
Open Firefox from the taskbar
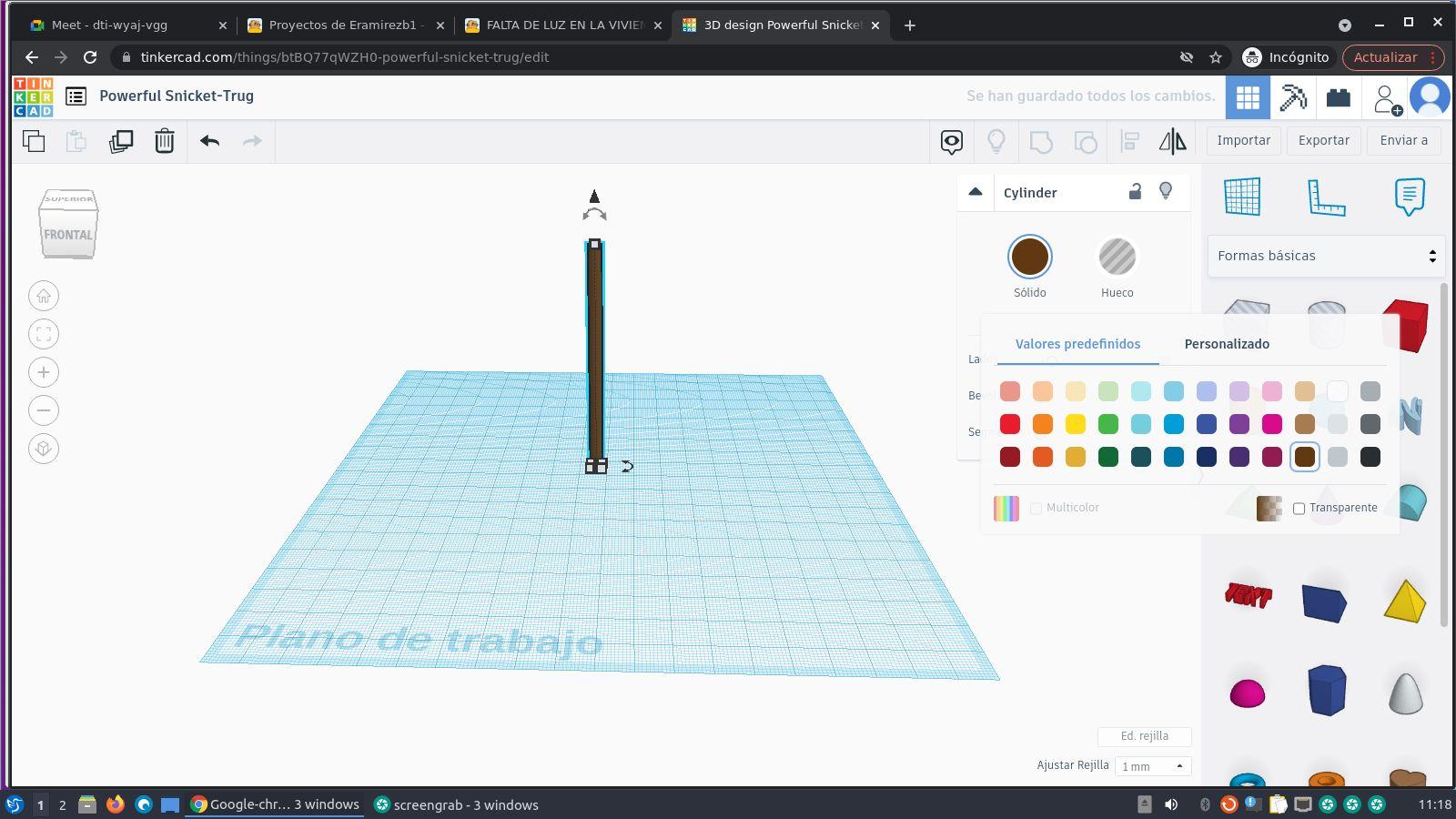[x=116, y=804]
